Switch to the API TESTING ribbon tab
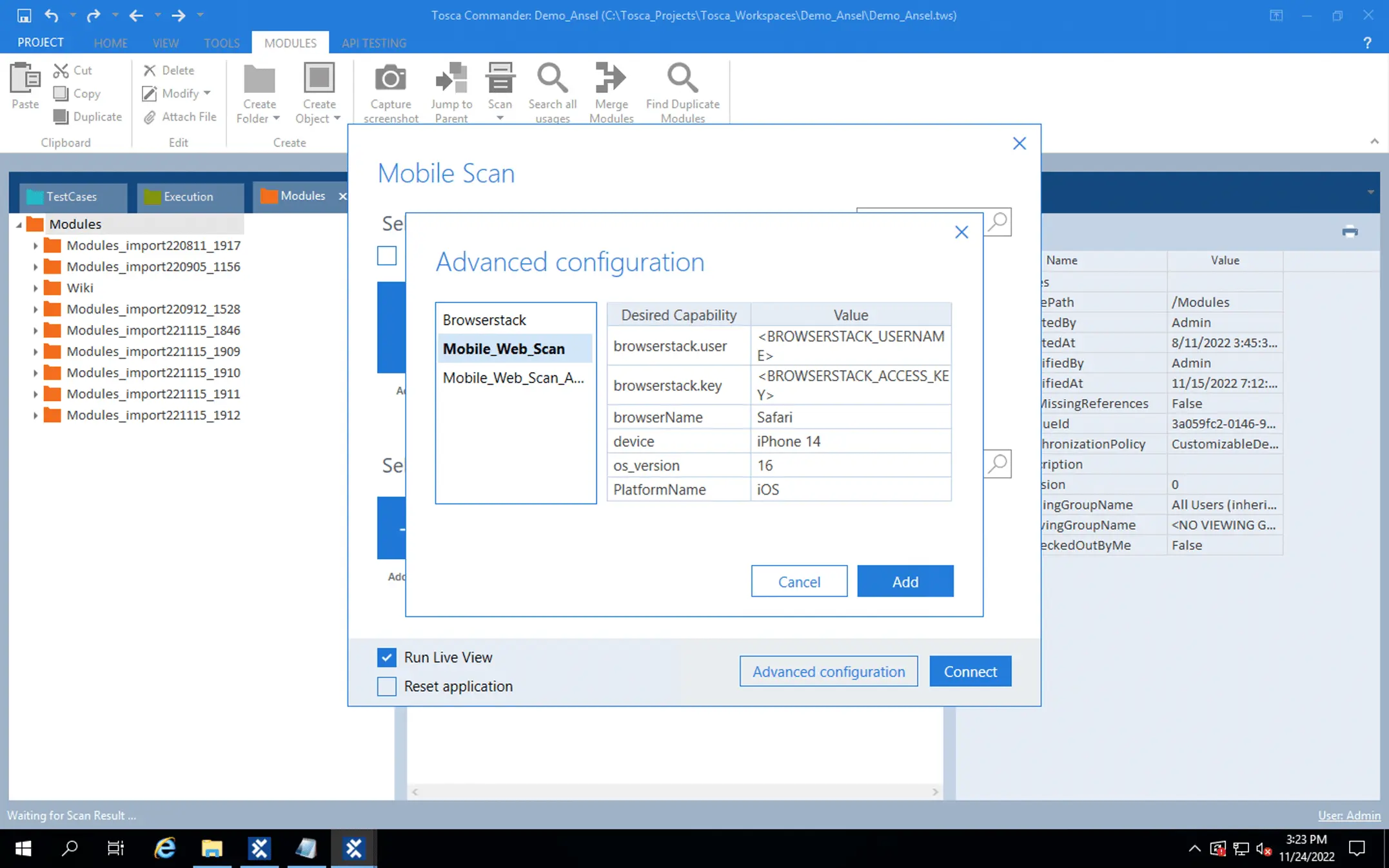1389x868 pixels. [374, 43]
